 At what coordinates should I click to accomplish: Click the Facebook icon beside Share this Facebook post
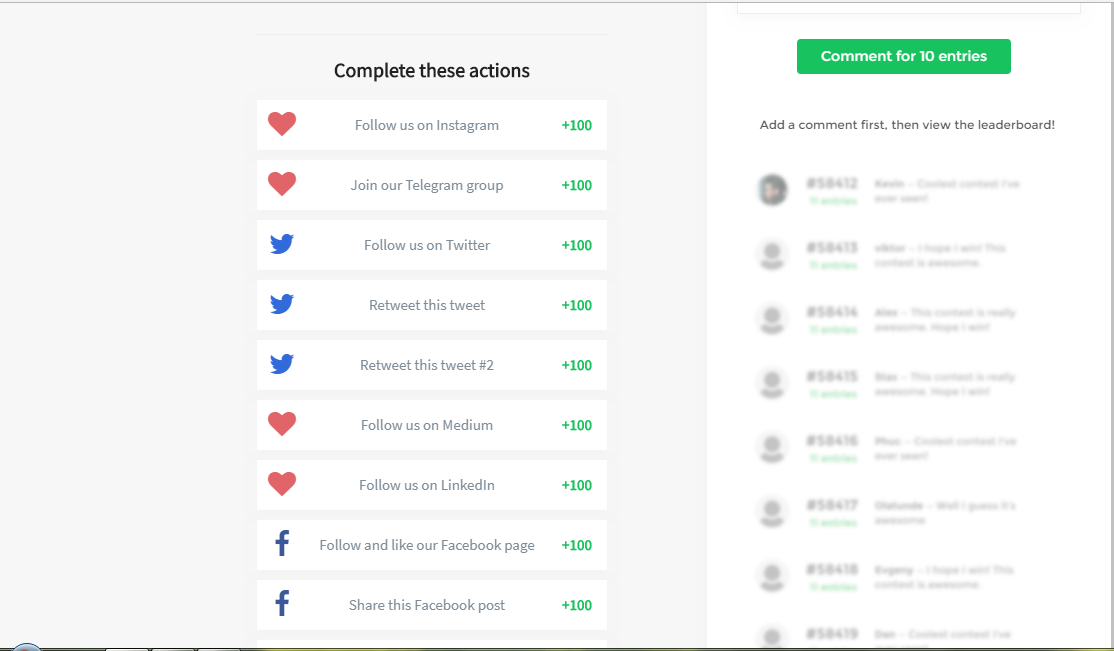pyautogui.click(x=282, y=604)
